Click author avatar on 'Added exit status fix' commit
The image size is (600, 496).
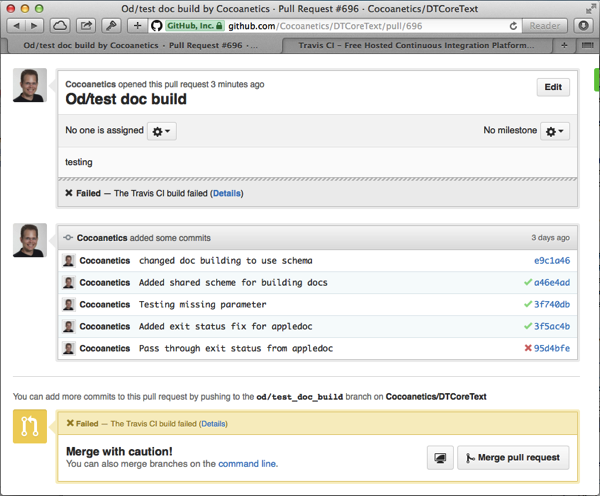point(68,326)
